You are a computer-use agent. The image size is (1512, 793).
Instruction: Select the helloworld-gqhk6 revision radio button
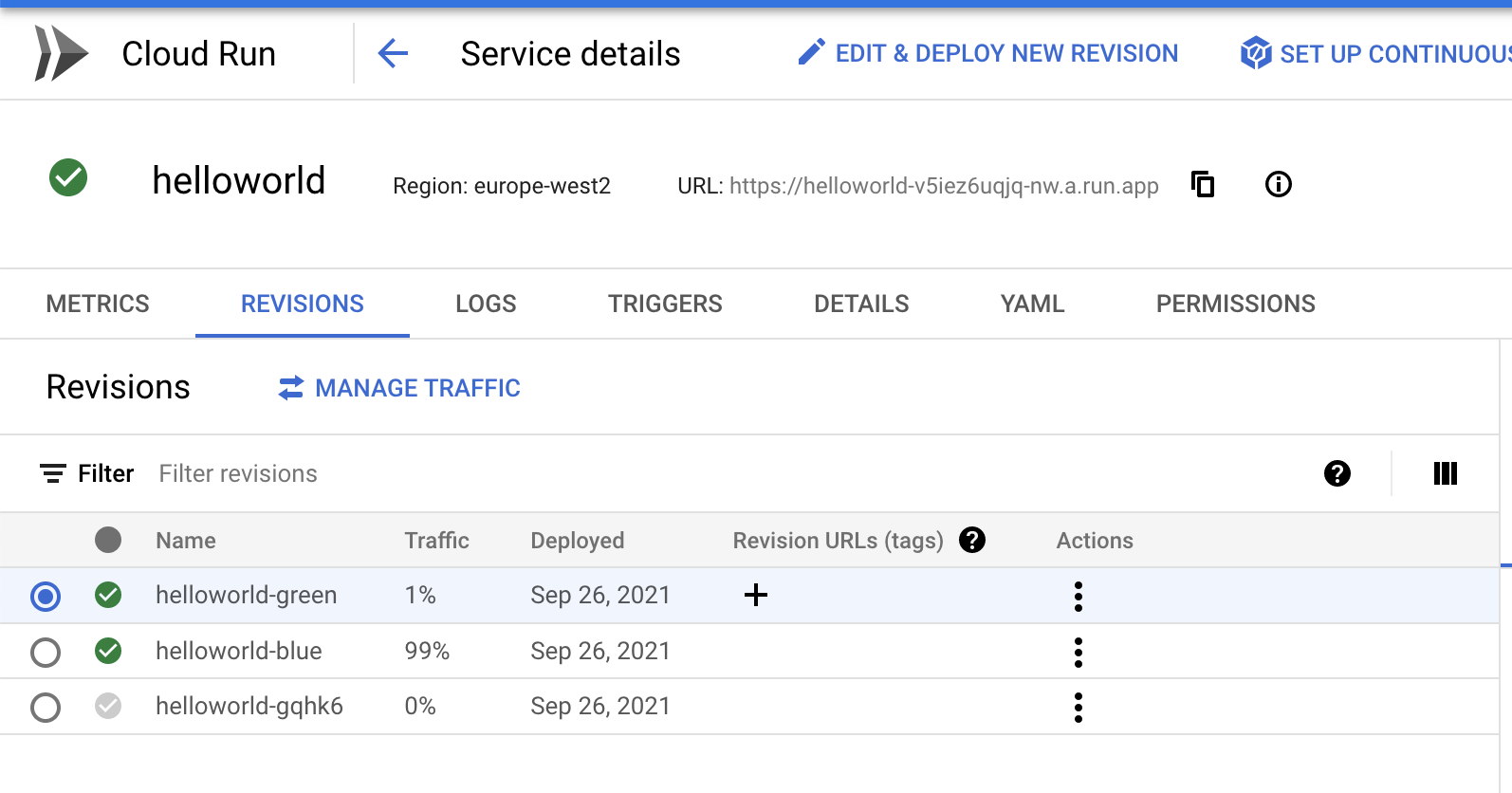click(46, 707)
